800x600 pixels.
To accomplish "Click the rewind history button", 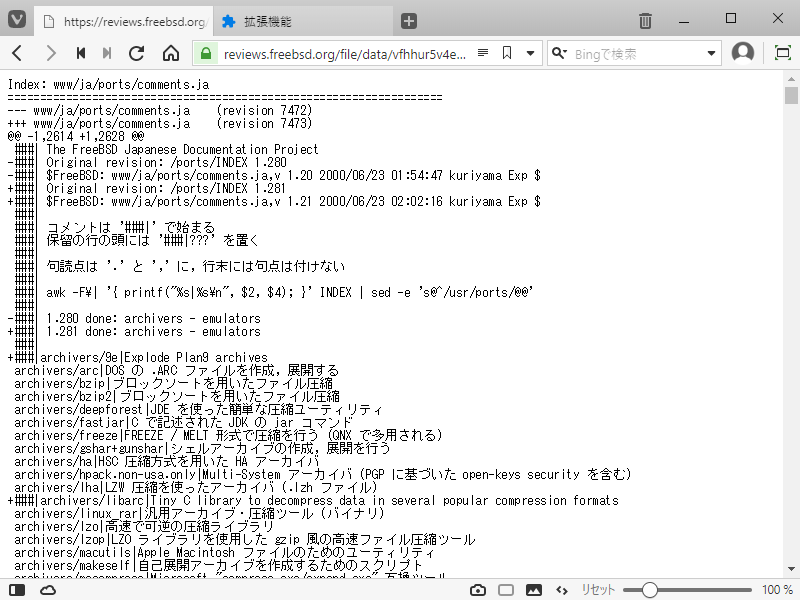I will [81, 53].
